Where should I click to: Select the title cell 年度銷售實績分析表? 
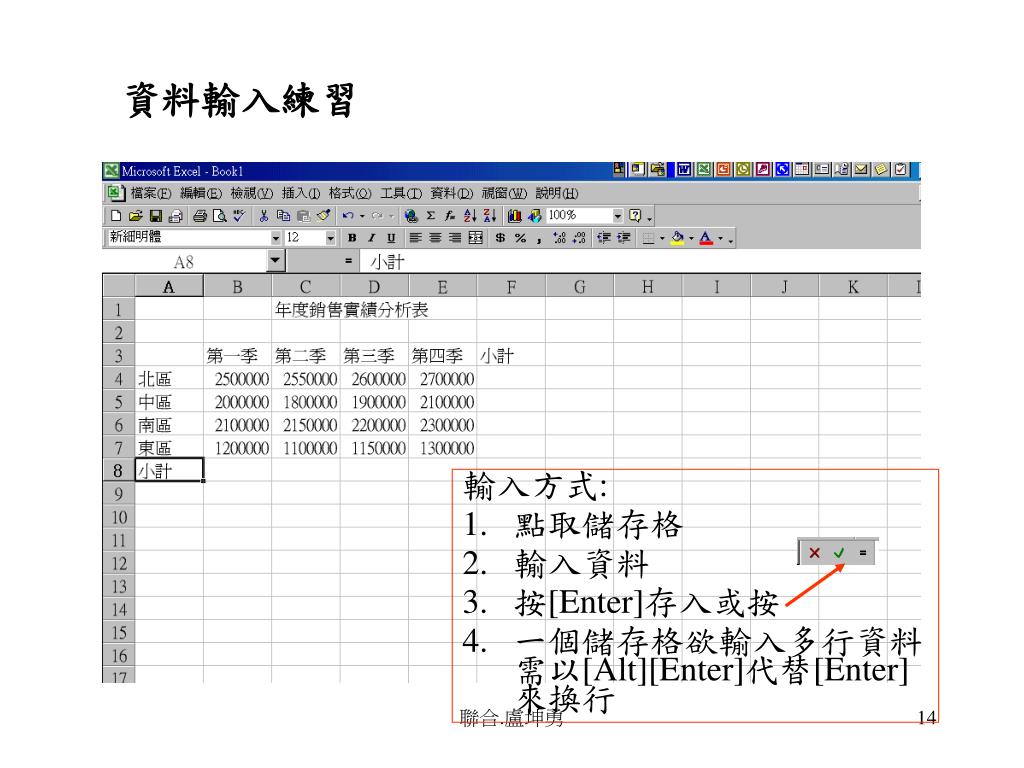351,310
